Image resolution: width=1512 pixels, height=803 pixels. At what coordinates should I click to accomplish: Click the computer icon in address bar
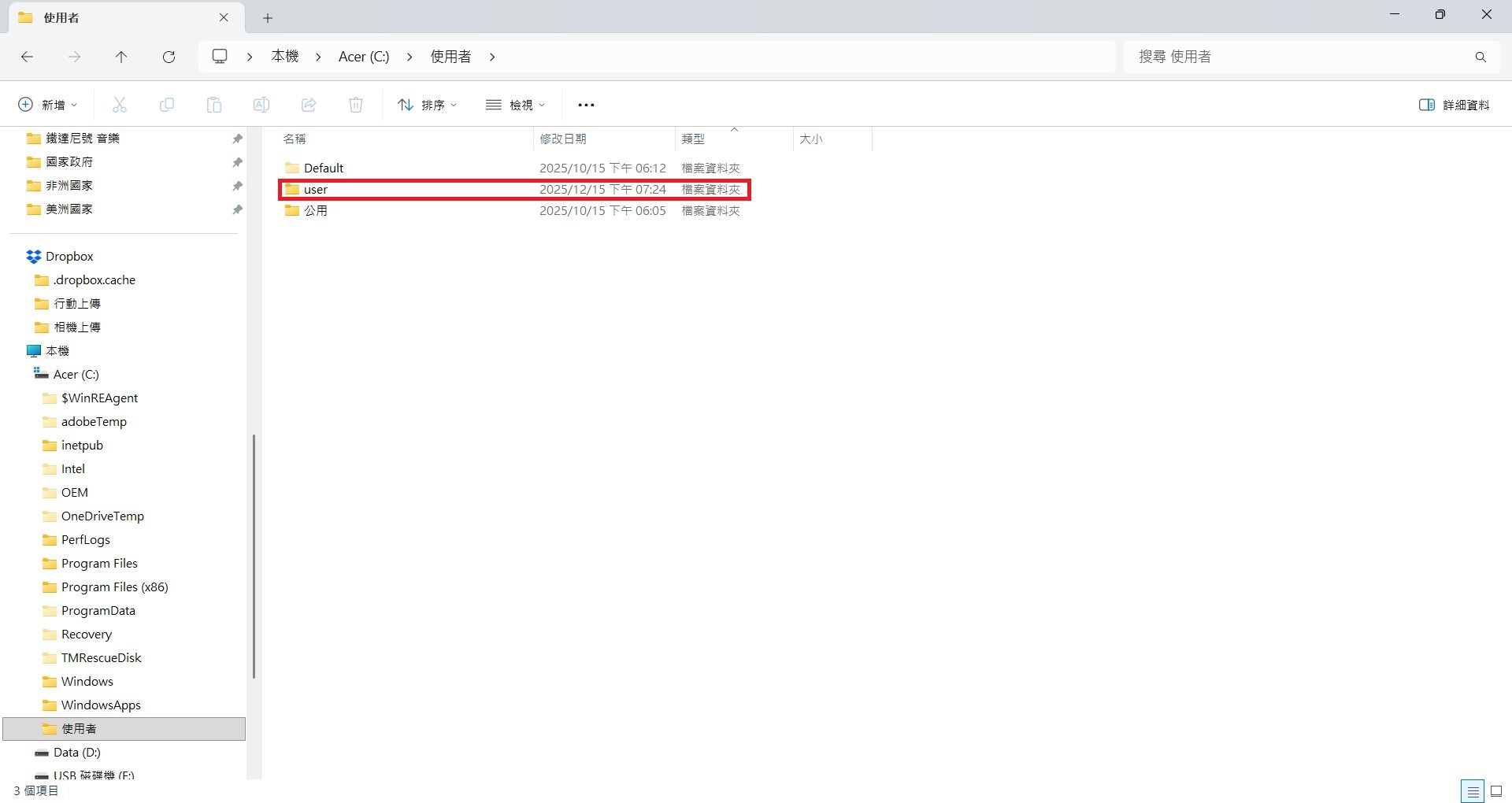220,57
